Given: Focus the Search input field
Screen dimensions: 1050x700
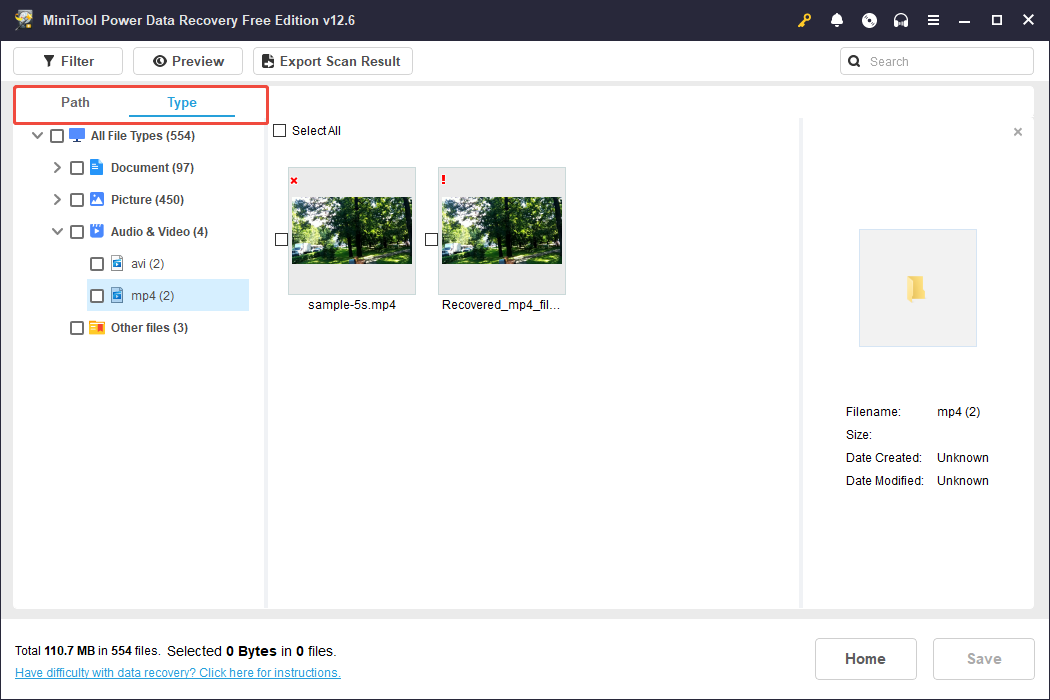Looking at the screenshot, I should pyautogui.click(x=937, y=61).
